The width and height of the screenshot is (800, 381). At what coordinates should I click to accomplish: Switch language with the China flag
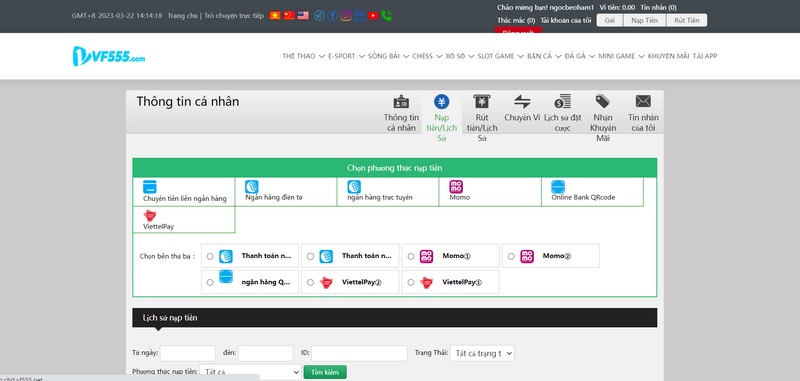click(289, 15)
